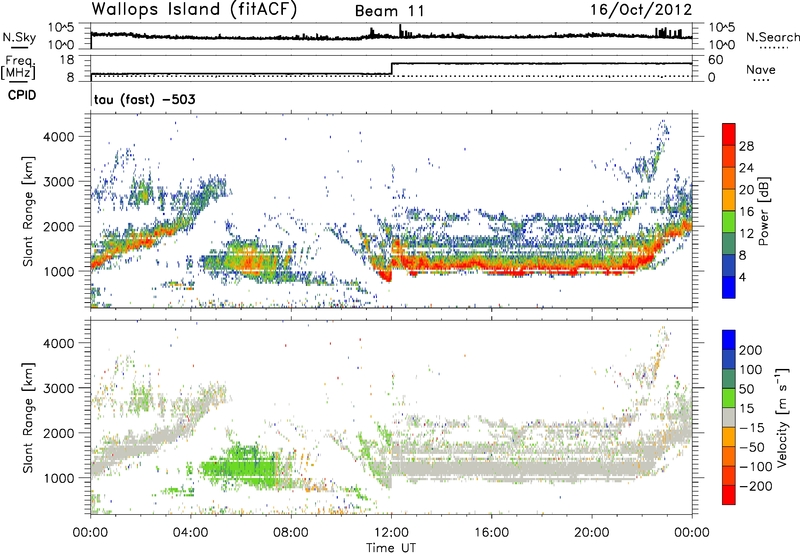Select the tau (fast) -503 text
The width and height of the screenshot is (800, 554).
144,99
